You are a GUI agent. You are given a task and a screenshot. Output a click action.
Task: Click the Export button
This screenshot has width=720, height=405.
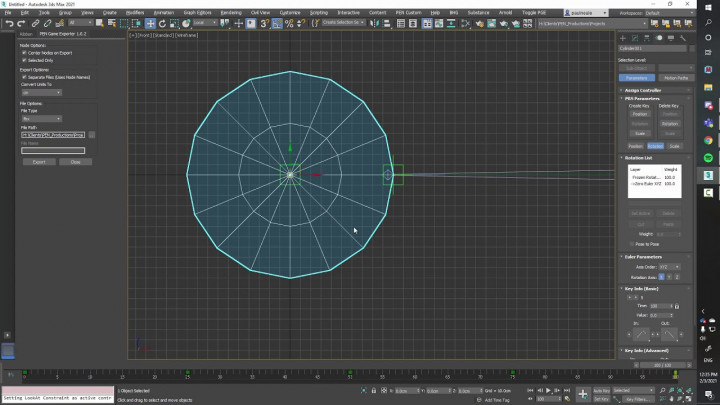39,162
